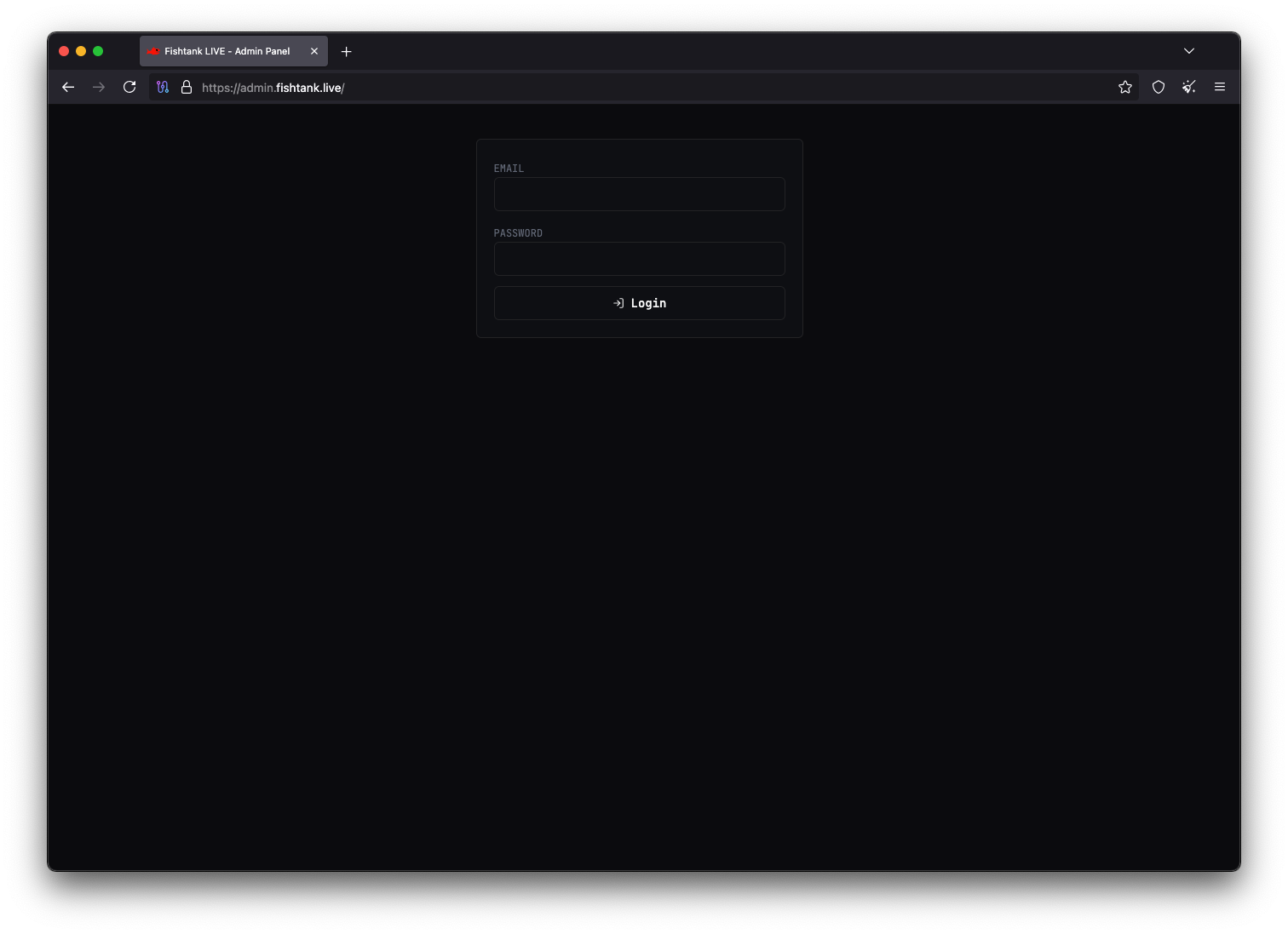View site security lock info
This screenshot has height=934, width=1288.
[x=187, y=87]
